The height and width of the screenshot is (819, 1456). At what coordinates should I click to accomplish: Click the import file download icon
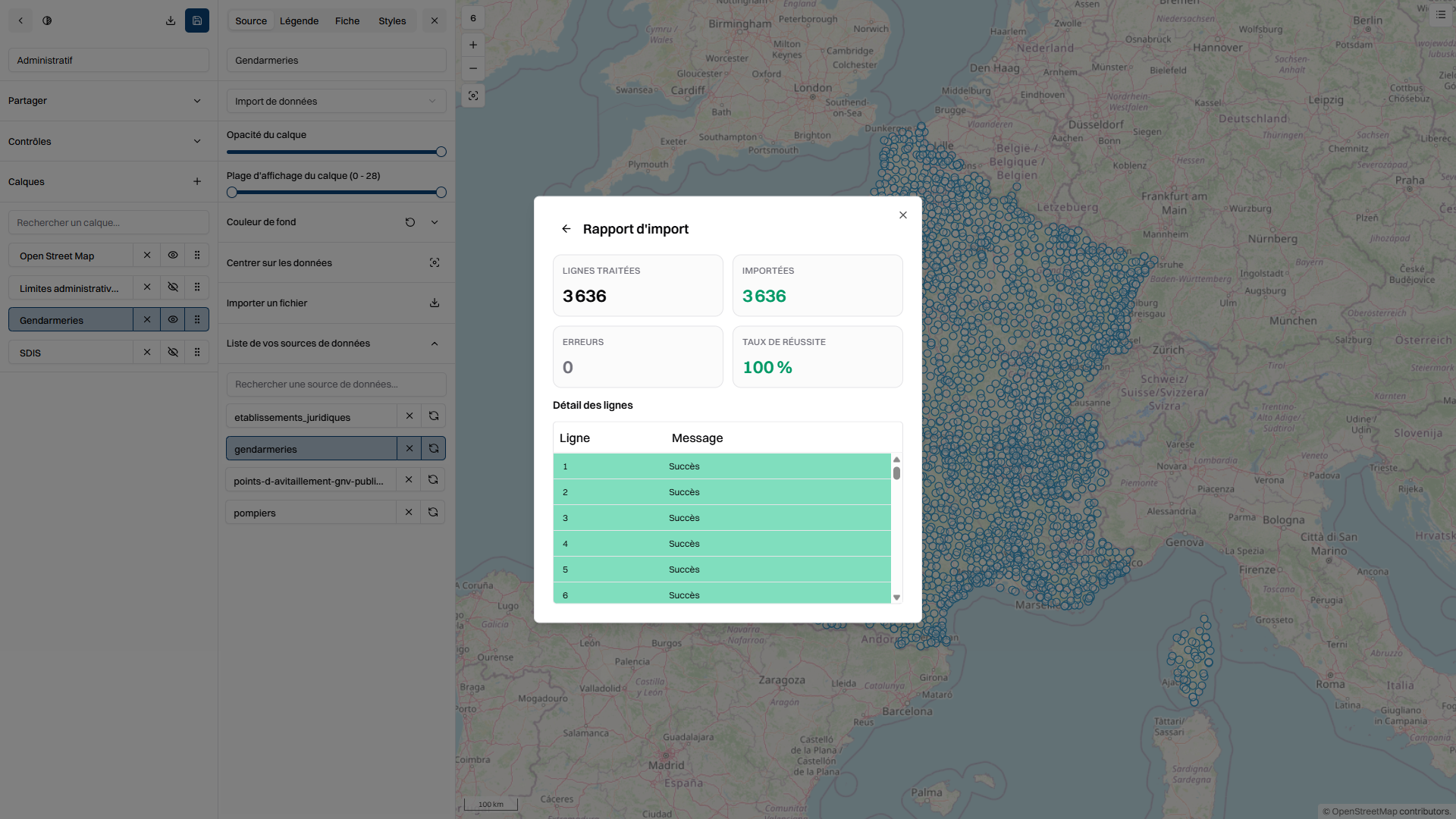[x=435, y=303]
